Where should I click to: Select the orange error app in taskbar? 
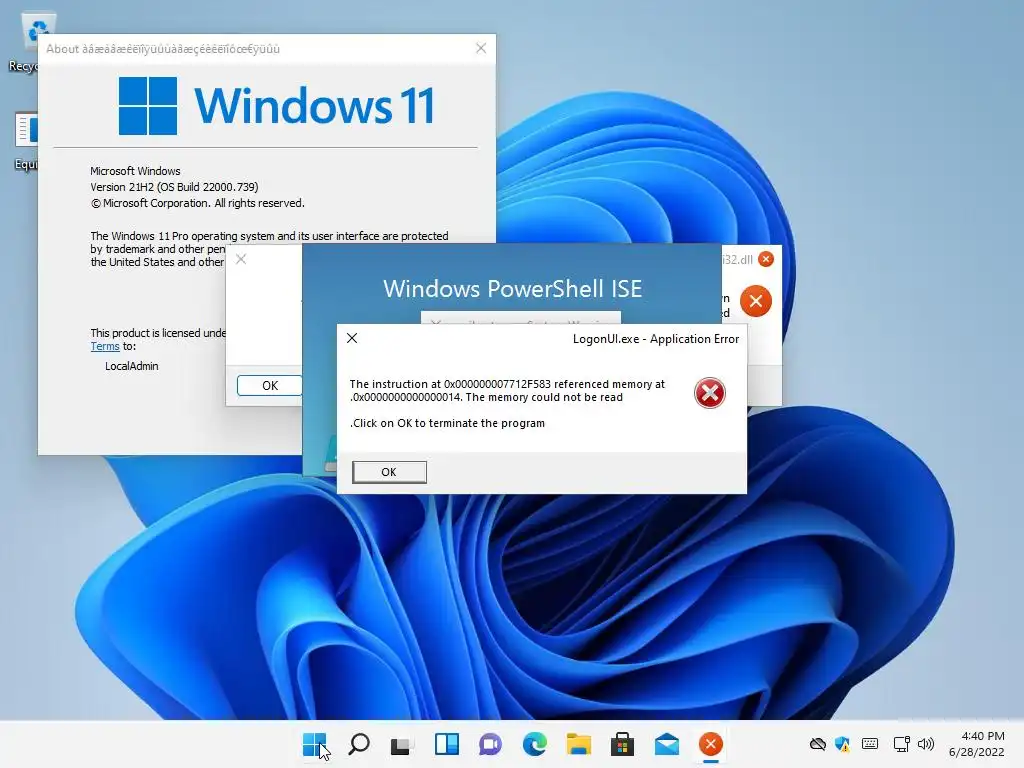click(711, 744)
